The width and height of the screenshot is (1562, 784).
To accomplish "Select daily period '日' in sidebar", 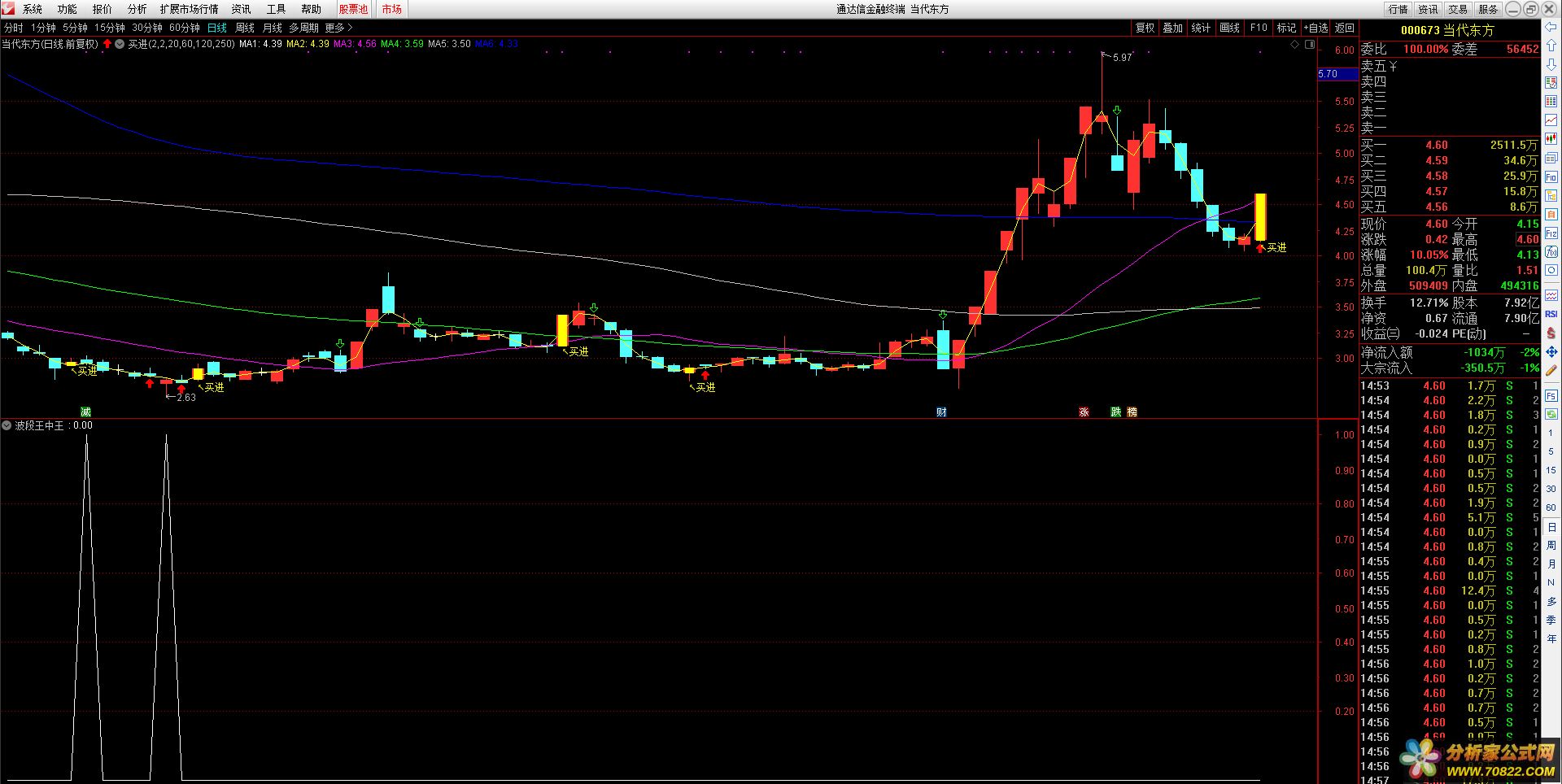I will [x=1551, y=527].
